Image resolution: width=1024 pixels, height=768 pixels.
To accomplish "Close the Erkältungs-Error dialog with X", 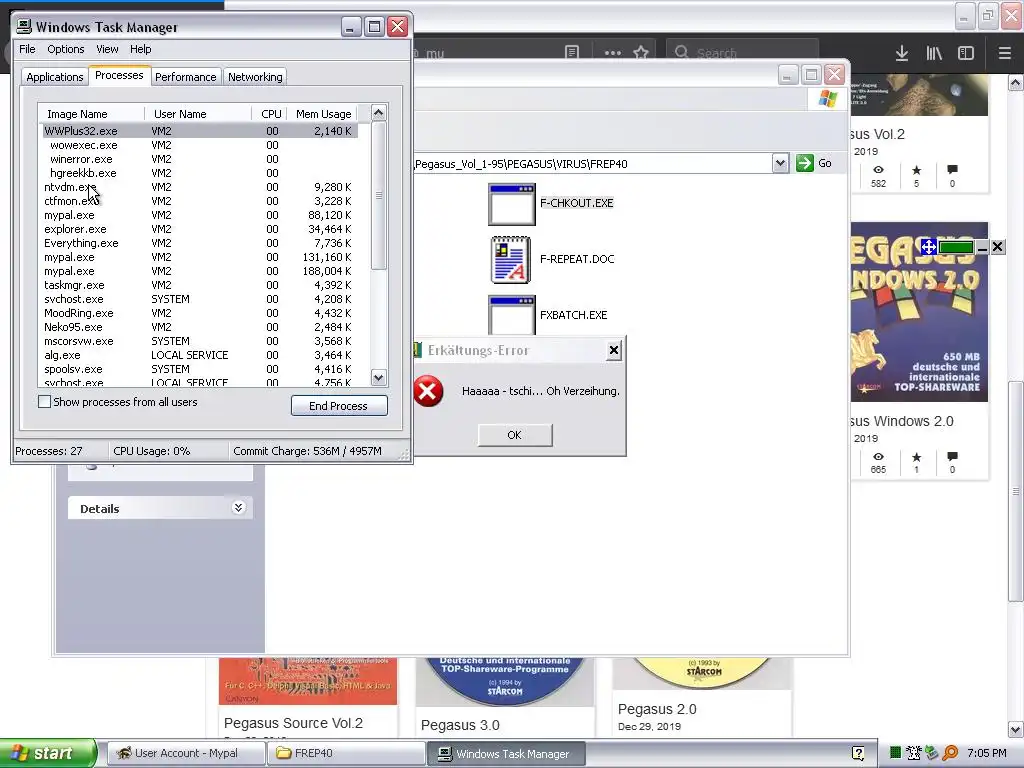I will click(x=613, y=351).
